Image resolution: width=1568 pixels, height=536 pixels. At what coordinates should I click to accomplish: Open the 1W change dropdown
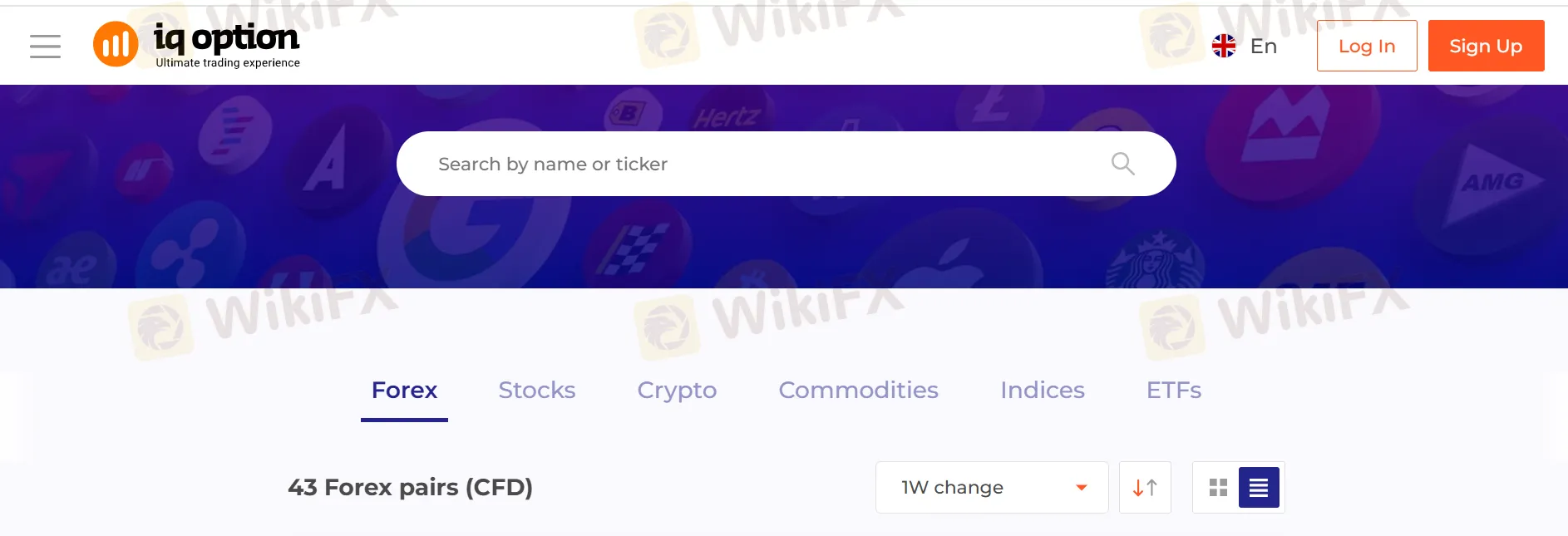click(992, 488)
